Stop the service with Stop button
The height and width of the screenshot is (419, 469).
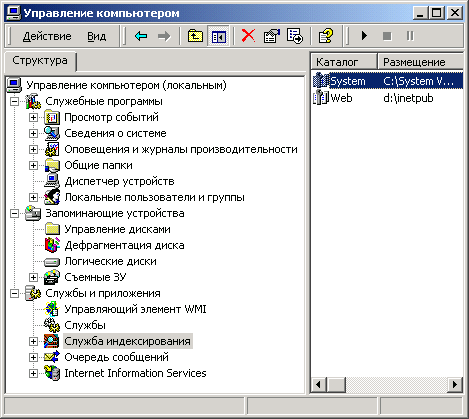(x=387, y=36)
